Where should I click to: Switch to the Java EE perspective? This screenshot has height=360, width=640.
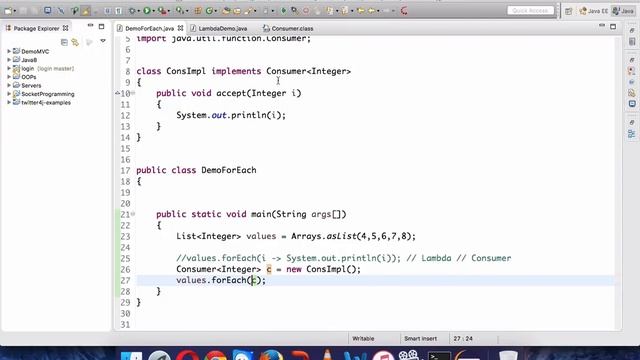593,11
